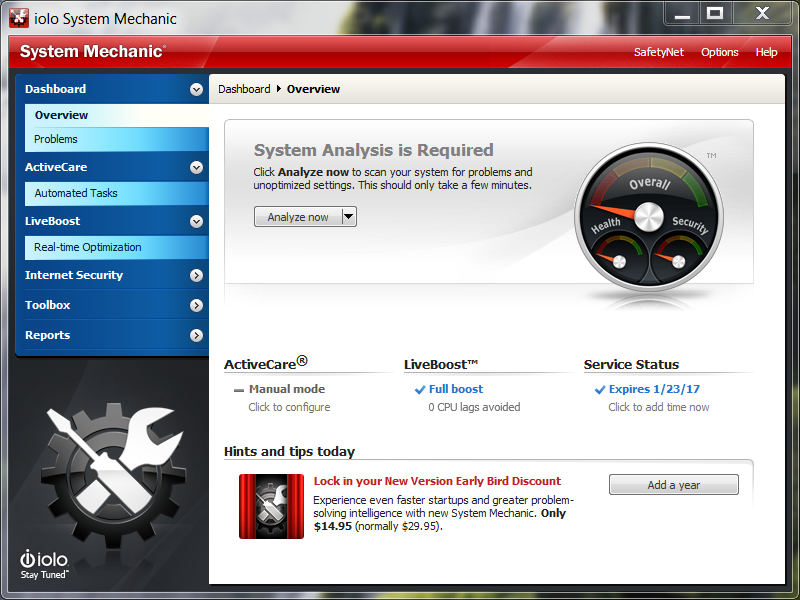The height and width of the screenshot is (600, 800).
Task: Click the red curtain promo icon
Action: pos(271,506)
